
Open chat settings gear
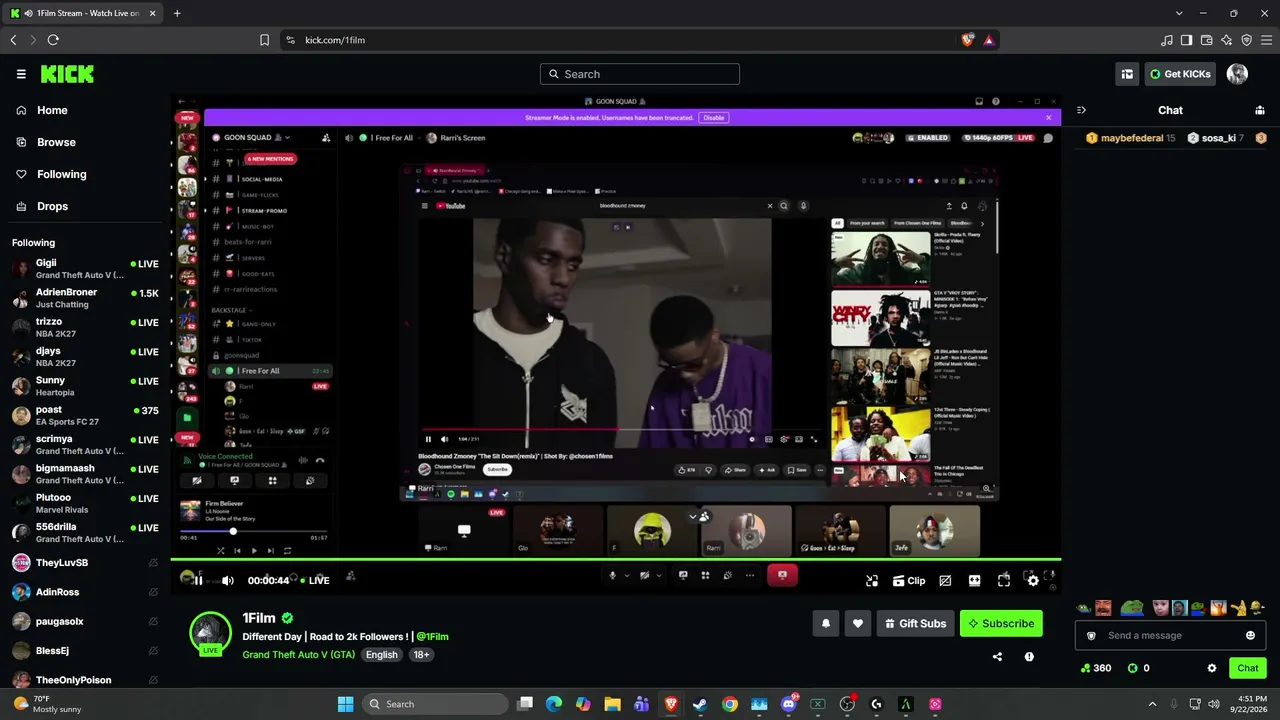(x=1212, y=668)
